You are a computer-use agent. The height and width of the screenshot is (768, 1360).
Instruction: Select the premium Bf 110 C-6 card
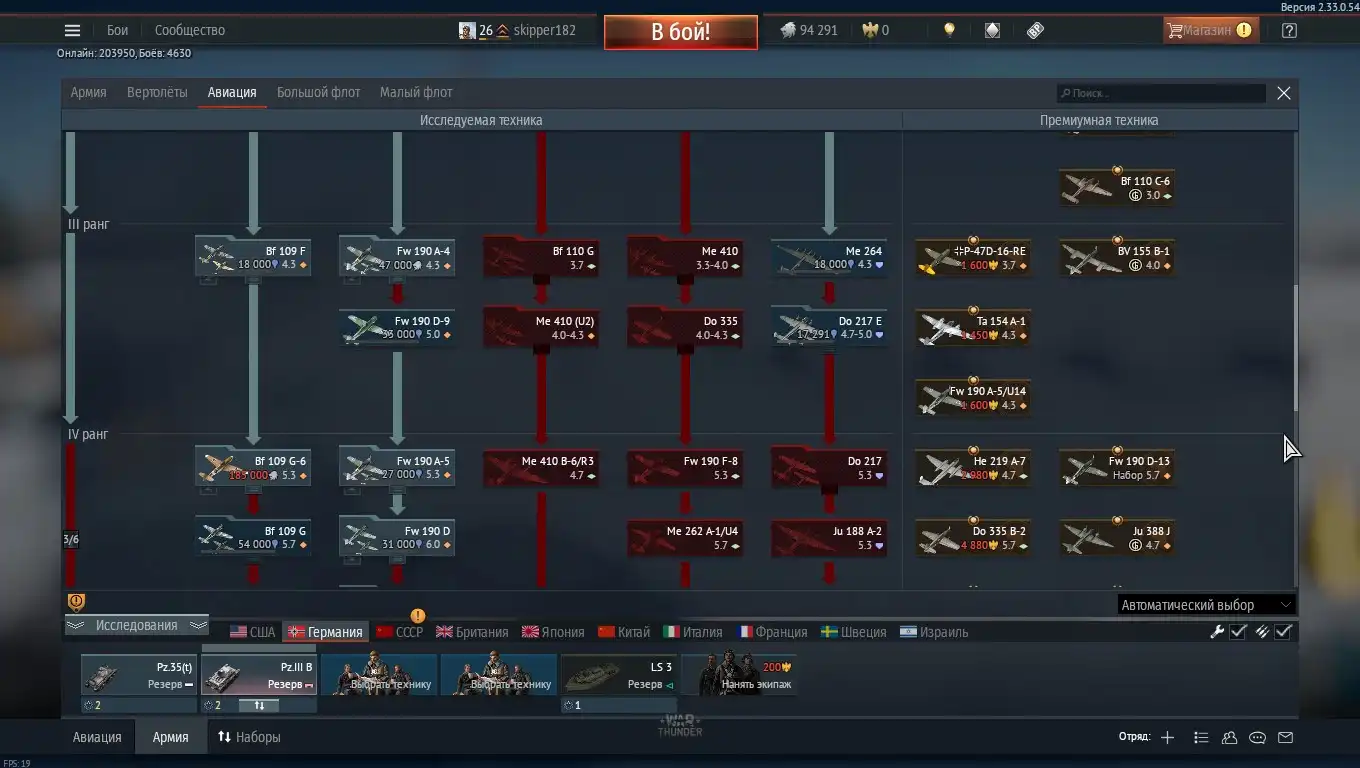click(1117, 187)
